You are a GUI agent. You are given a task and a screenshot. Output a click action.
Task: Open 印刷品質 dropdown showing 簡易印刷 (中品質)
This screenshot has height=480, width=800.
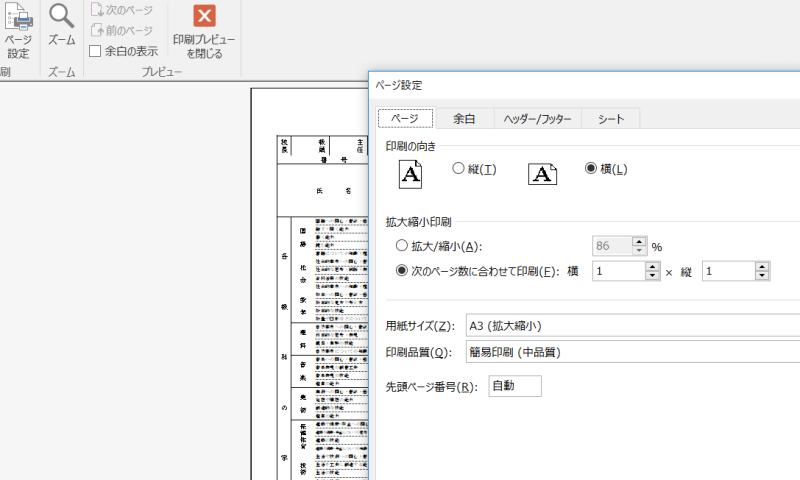point(633,352)
